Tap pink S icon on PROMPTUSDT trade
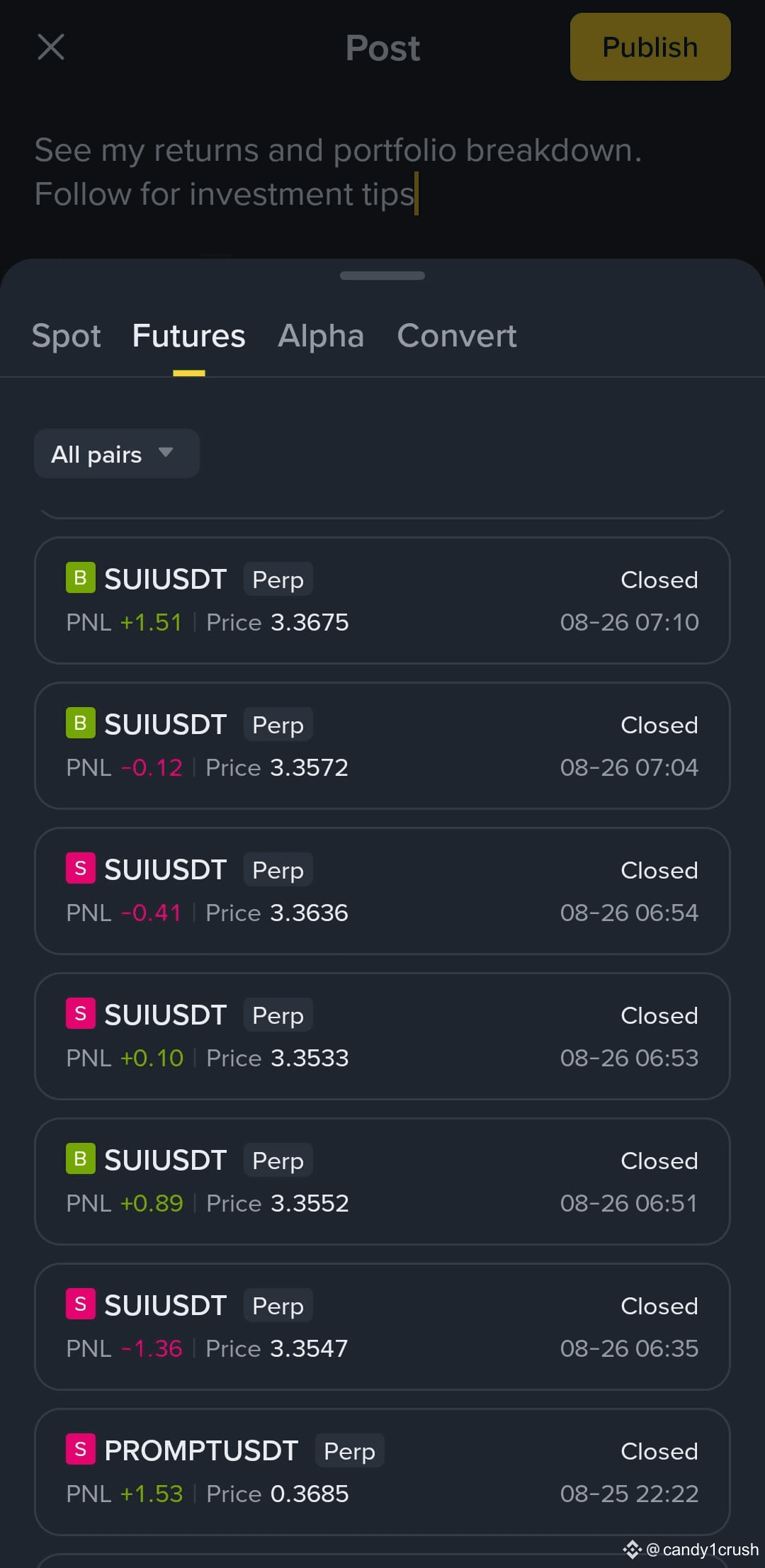 pos(81,1450)
